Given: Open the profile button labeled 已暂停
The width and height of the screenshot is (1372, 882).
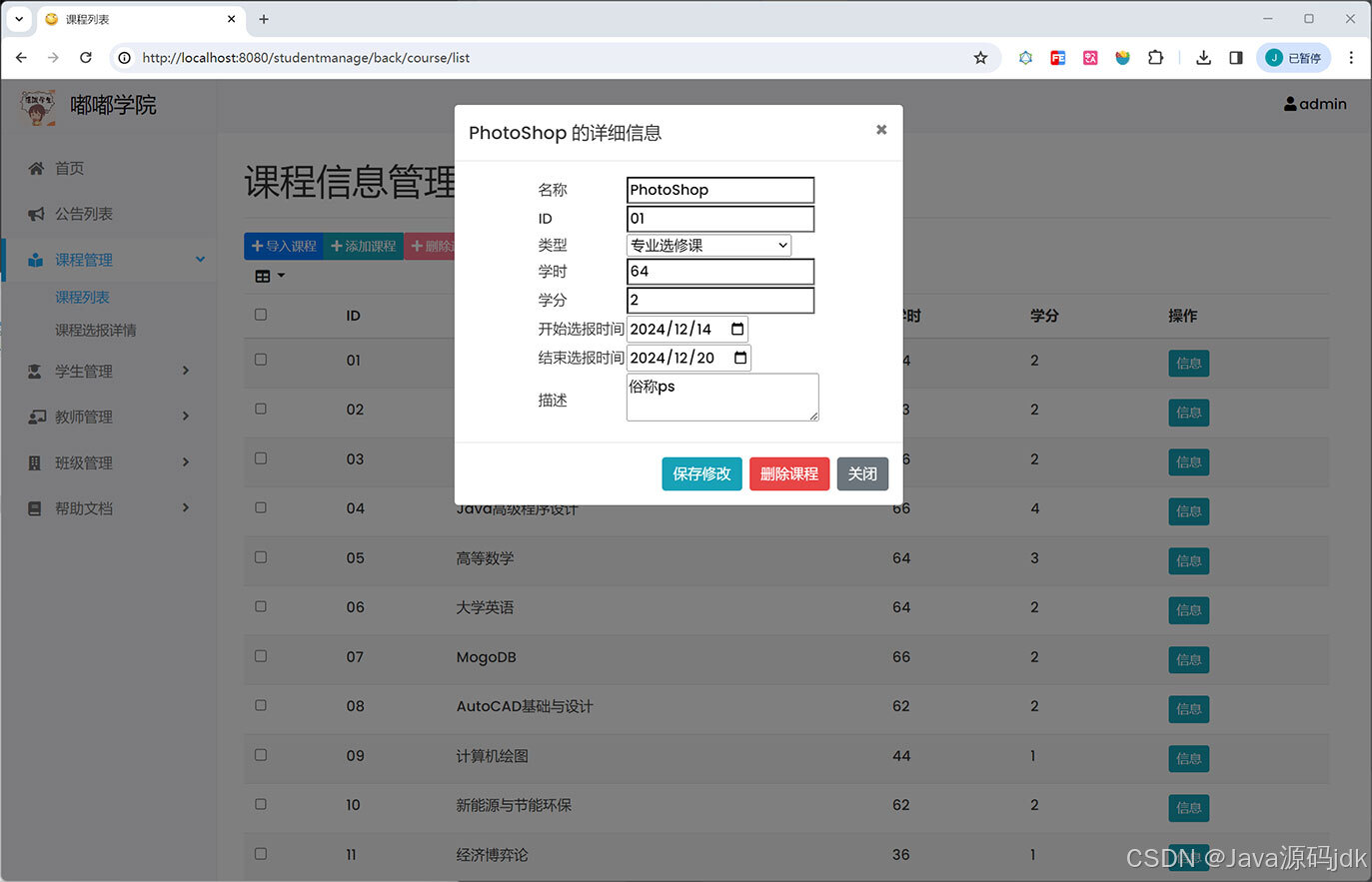Looking at the screenshot, I should [x=1294, y=58].
